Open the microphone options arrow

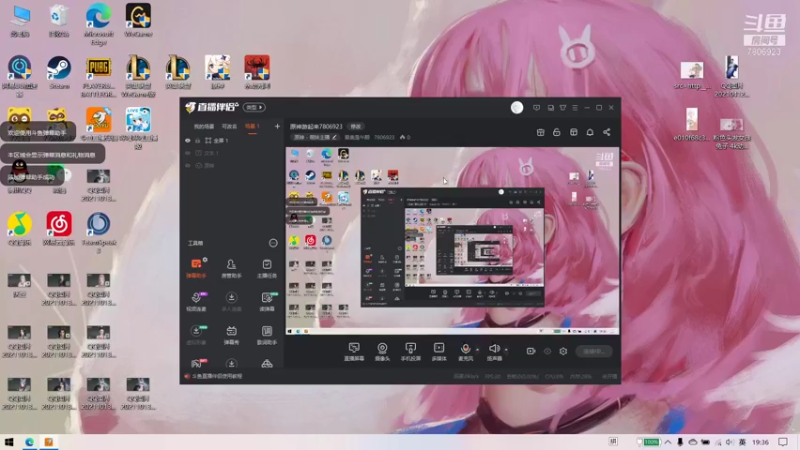click(x=477, y=350)
